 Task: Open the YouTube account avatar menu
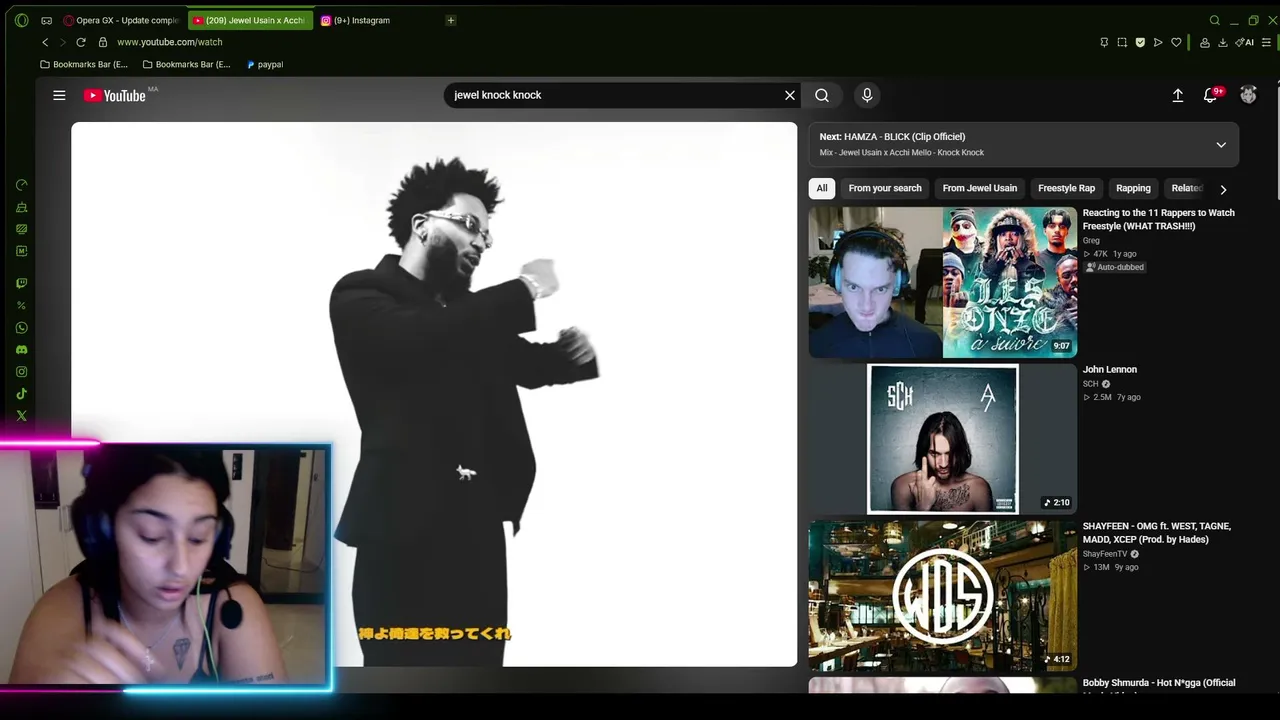(x=1248, y=95)
